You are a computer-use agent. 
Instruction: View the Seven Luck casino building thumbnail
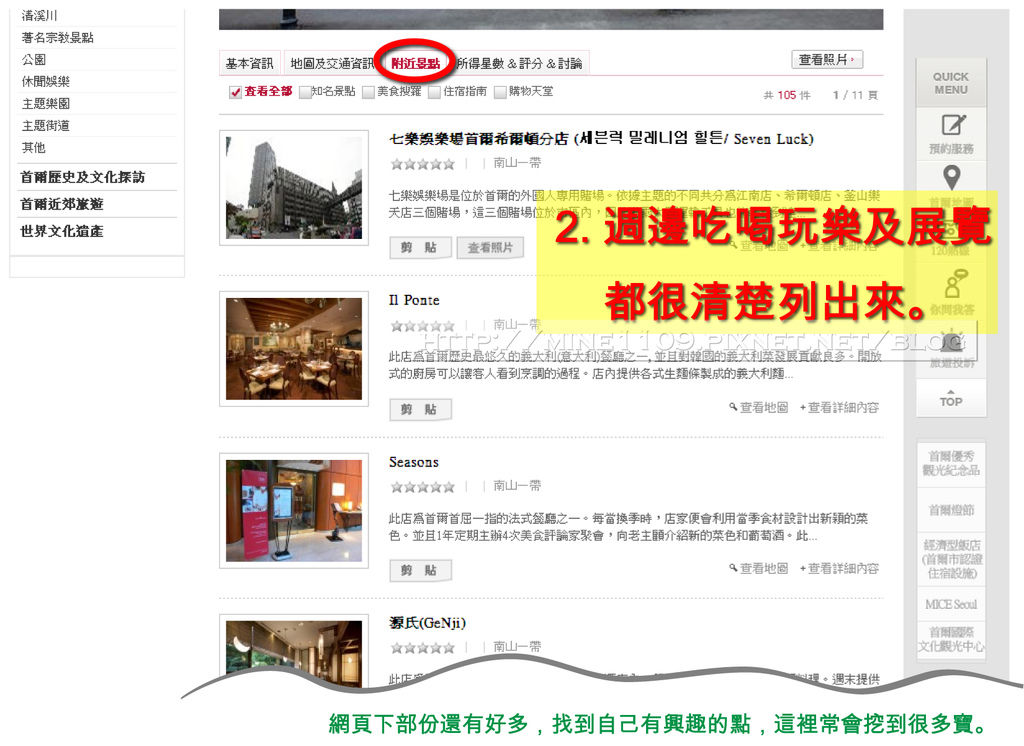(294, 188)
